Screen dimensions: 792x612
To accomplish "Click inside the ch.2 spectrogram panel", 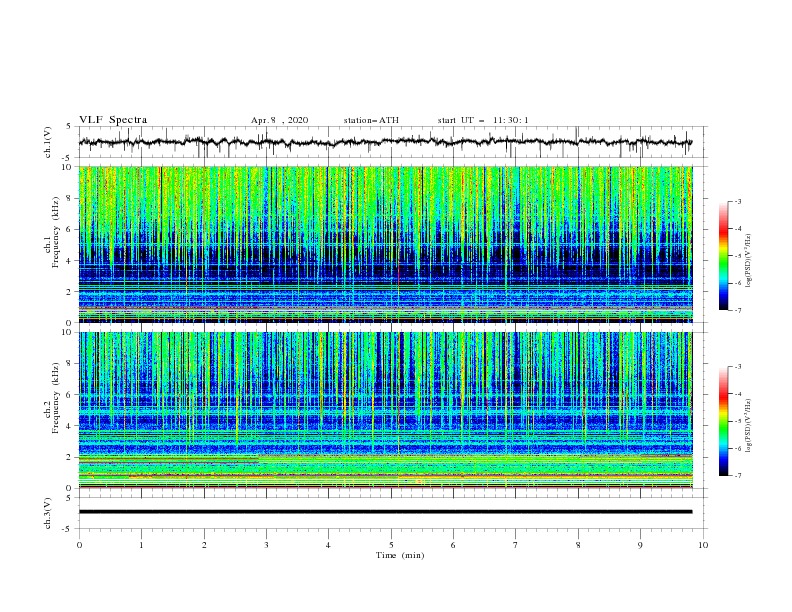I will coord(385,410).
